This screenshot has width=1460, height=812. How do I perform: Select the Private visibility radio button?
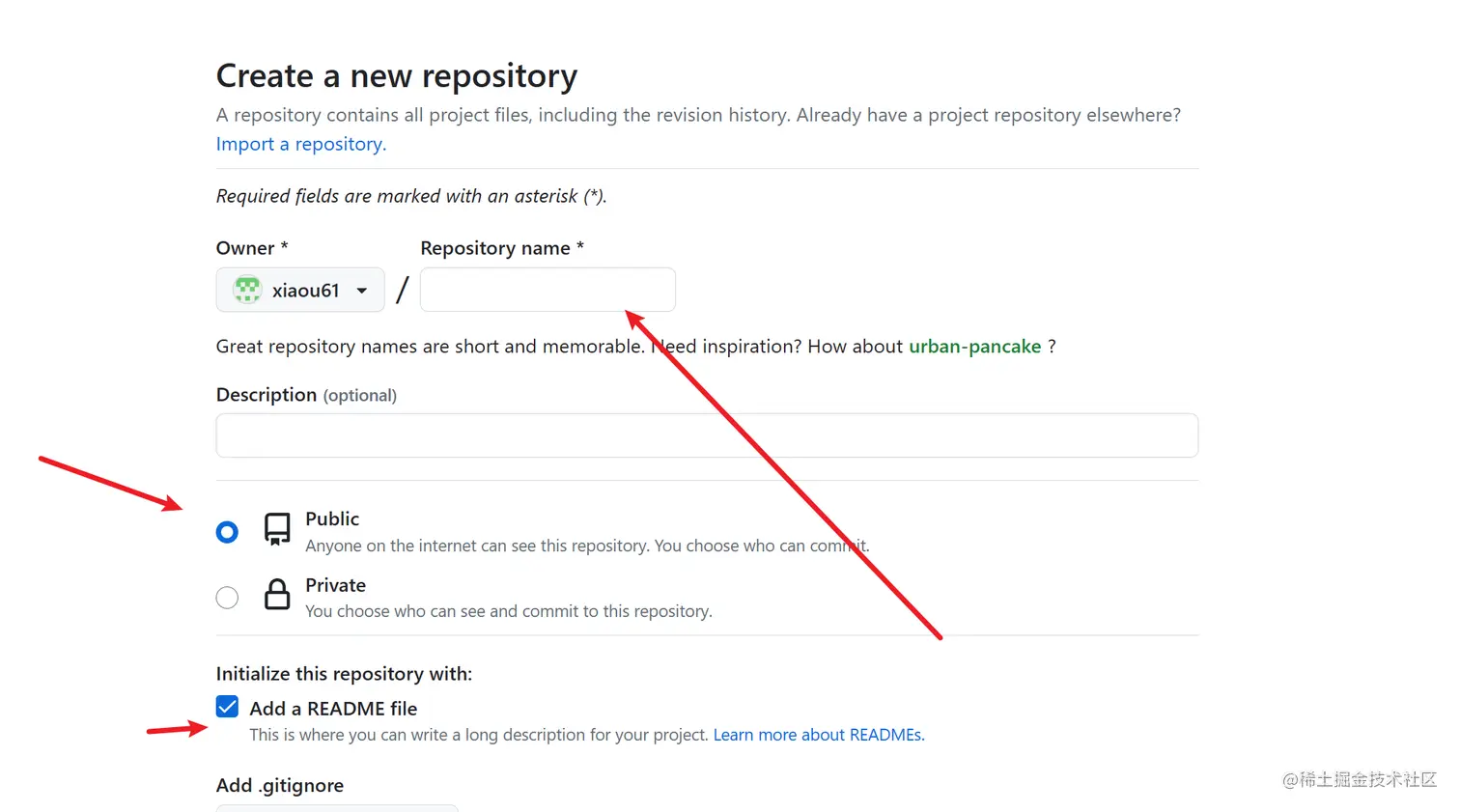point(227,598)
